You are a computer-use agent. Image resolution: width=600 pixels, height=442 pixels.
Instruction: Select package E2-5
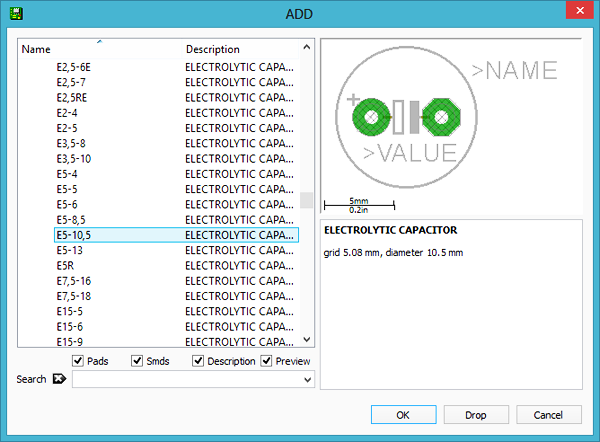176,128
